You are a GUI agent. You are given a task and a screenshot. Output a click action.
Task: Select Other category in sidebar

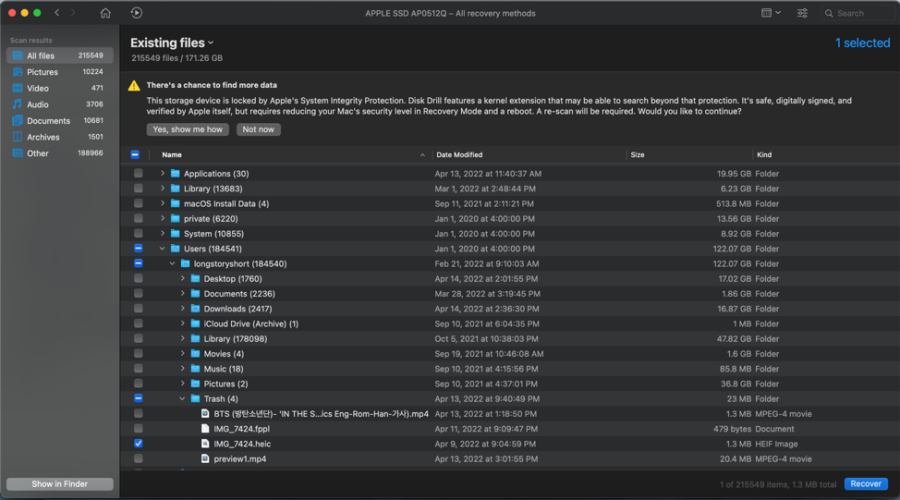pyautogui.click(x=60, y=153)
